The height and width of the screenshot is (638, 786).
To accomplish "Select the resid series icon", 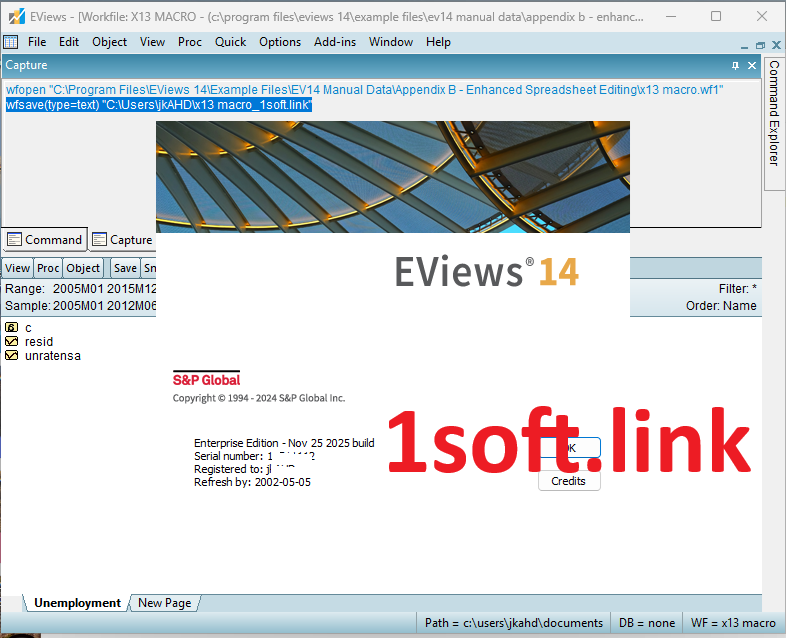I will [12, 341].
